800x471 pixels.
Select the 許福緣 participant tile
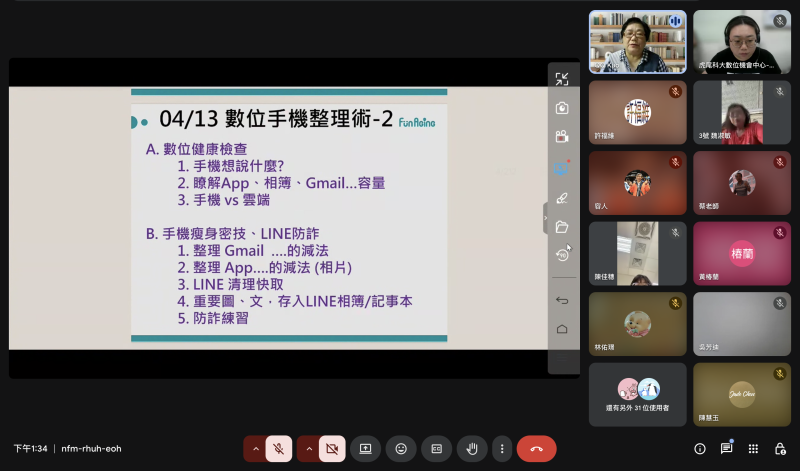tap(637, 112)
